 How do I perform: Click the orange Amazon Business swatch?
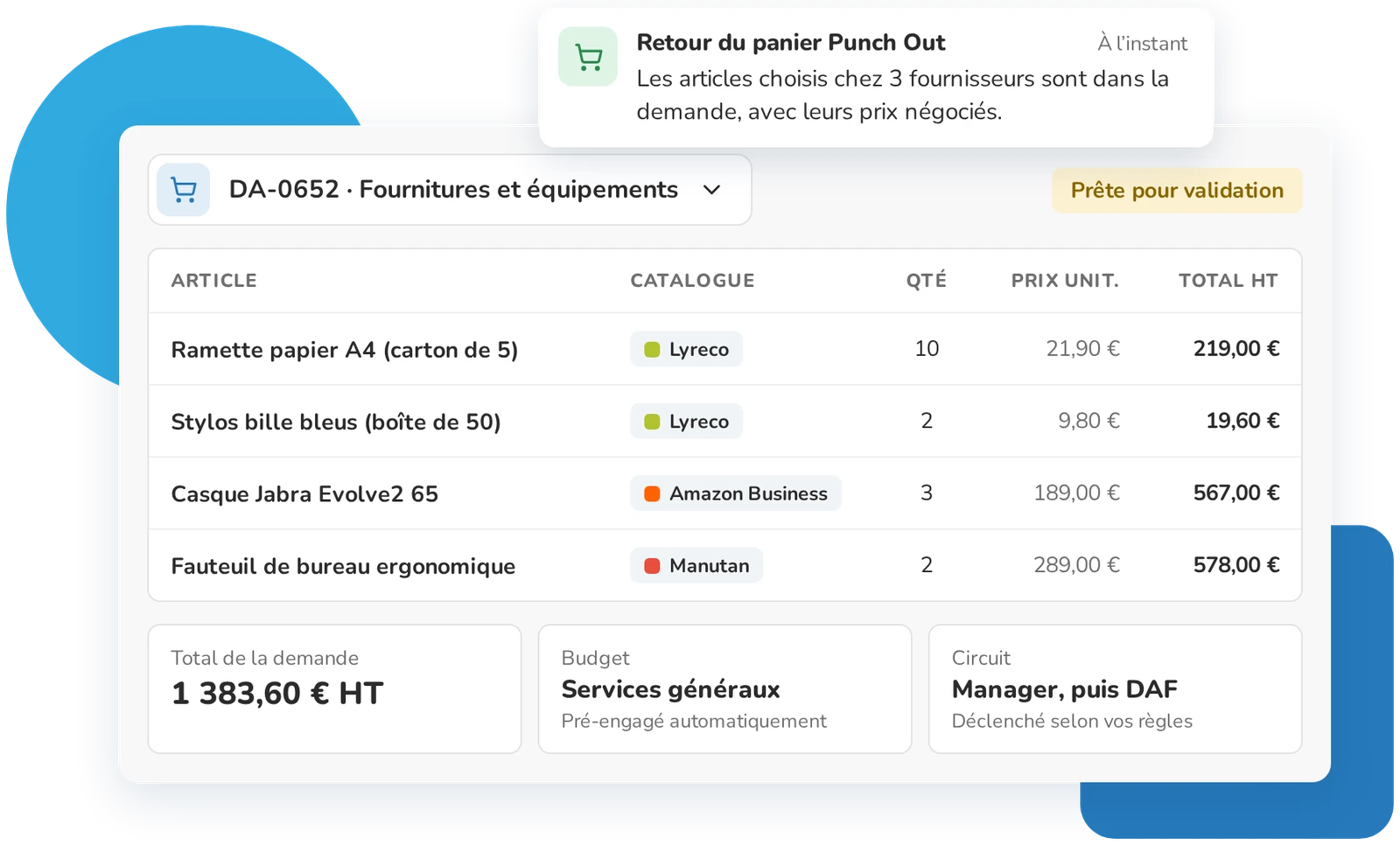point(652,493)
